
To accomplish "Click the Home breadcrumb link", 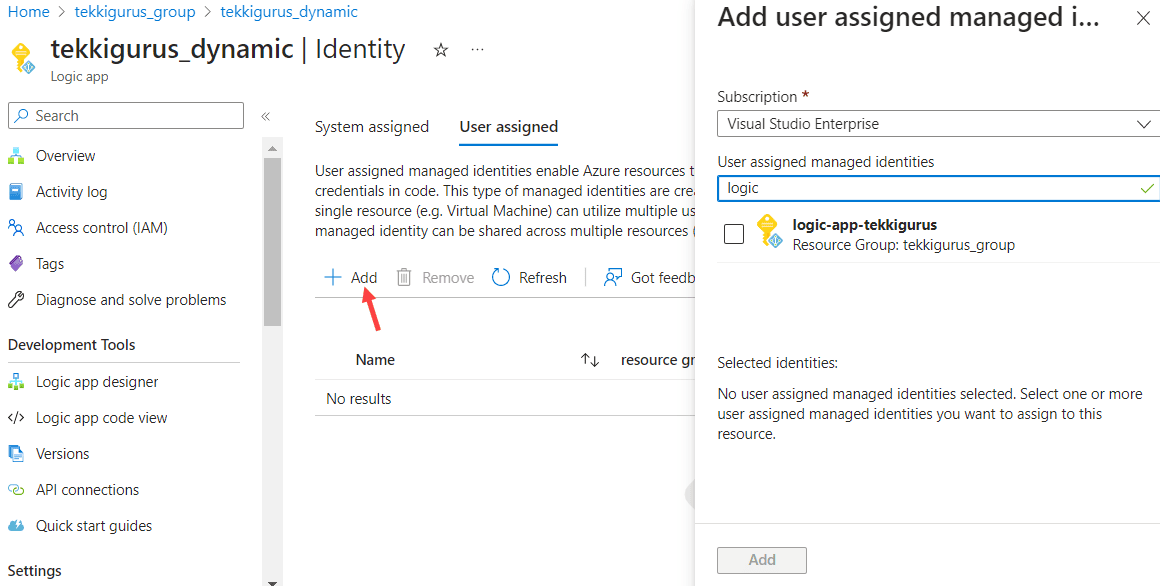I will (x=29, y=12).
